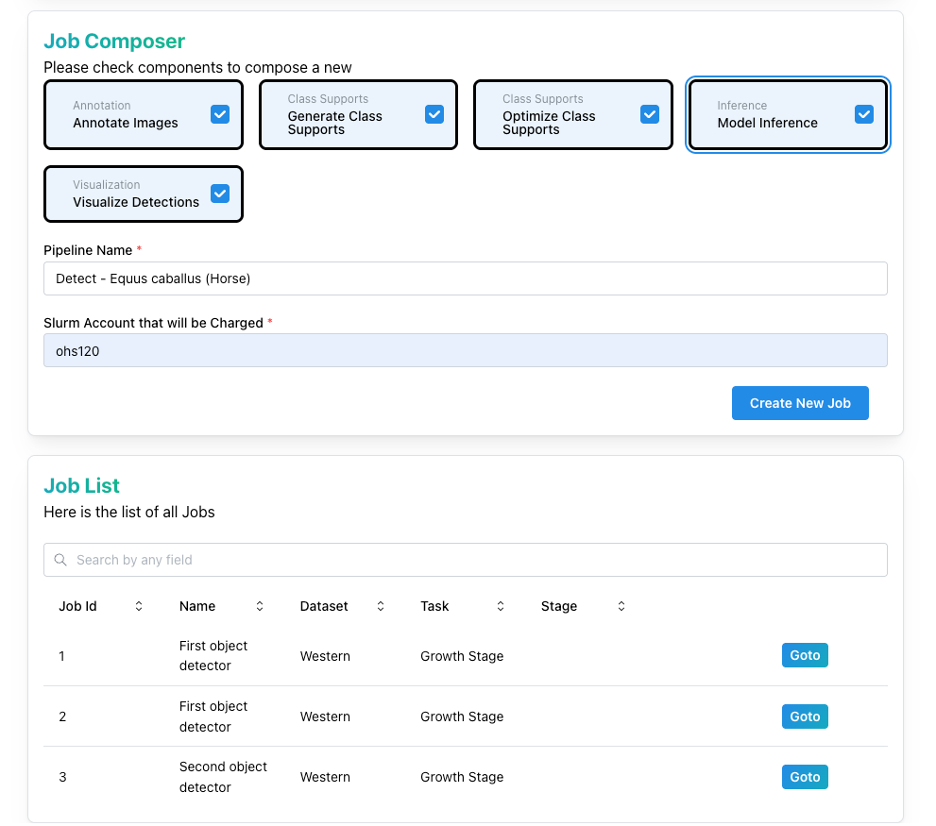Select Western dataset cell in job 1

point(325,656)
